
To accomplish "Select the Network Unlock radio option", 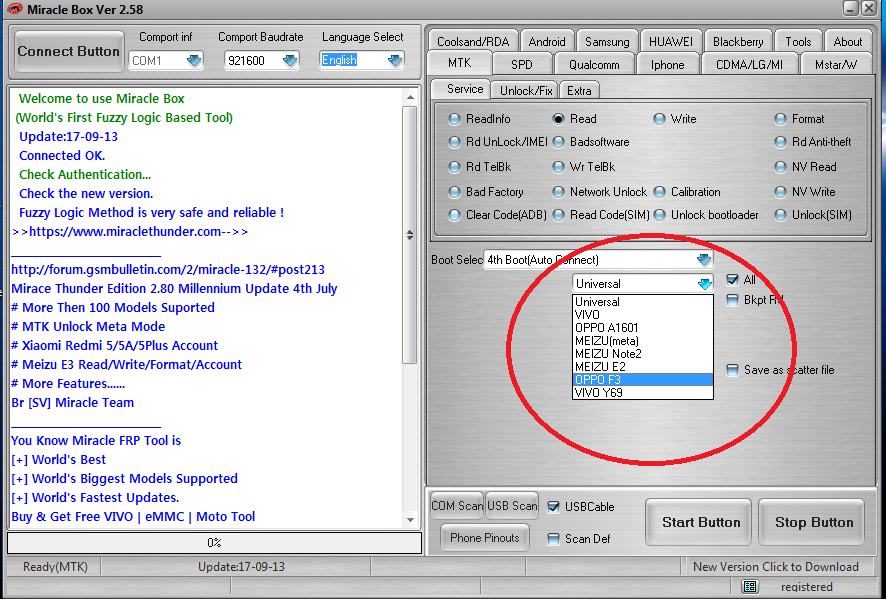I will 558,192.
